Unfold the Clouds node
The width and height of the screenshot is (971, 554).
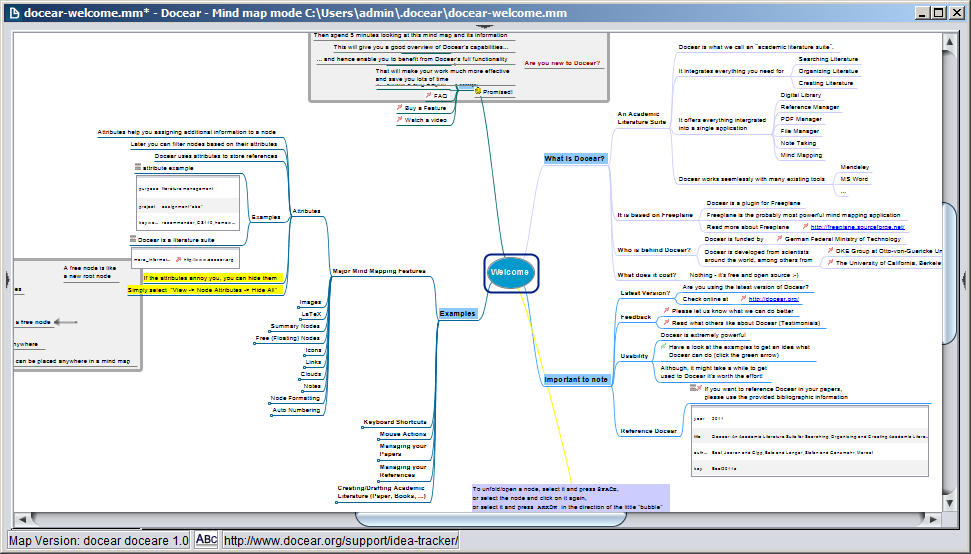300,379
